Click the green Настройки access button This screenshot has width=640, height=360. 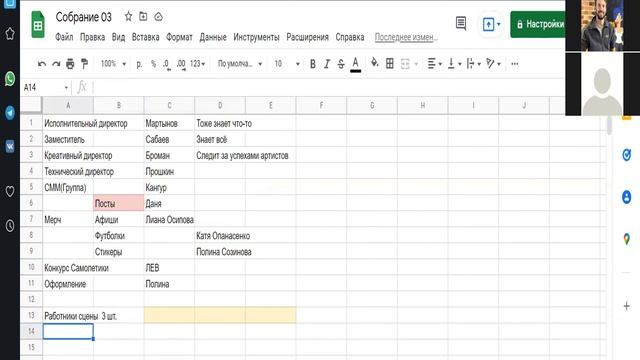point(538,24)
